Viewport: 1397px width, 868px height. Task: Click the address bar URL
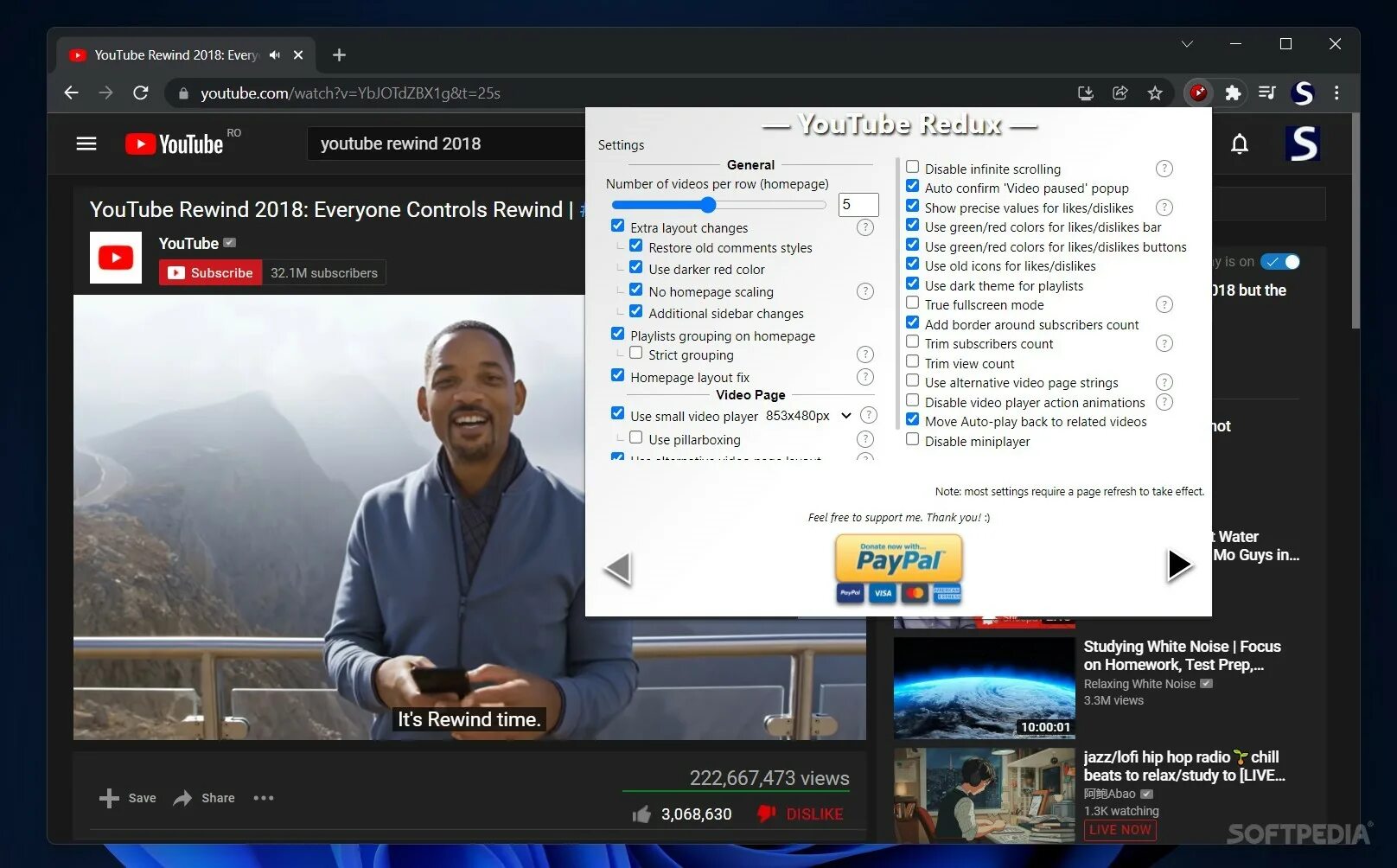[x=350, y=93]
